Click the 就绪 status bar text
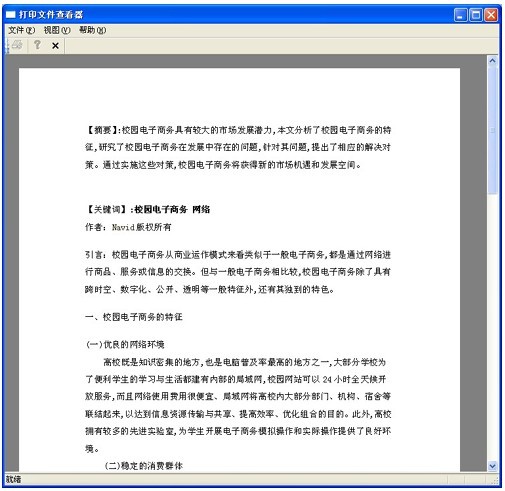The image size is (505, 491). [x=13, y=479]
